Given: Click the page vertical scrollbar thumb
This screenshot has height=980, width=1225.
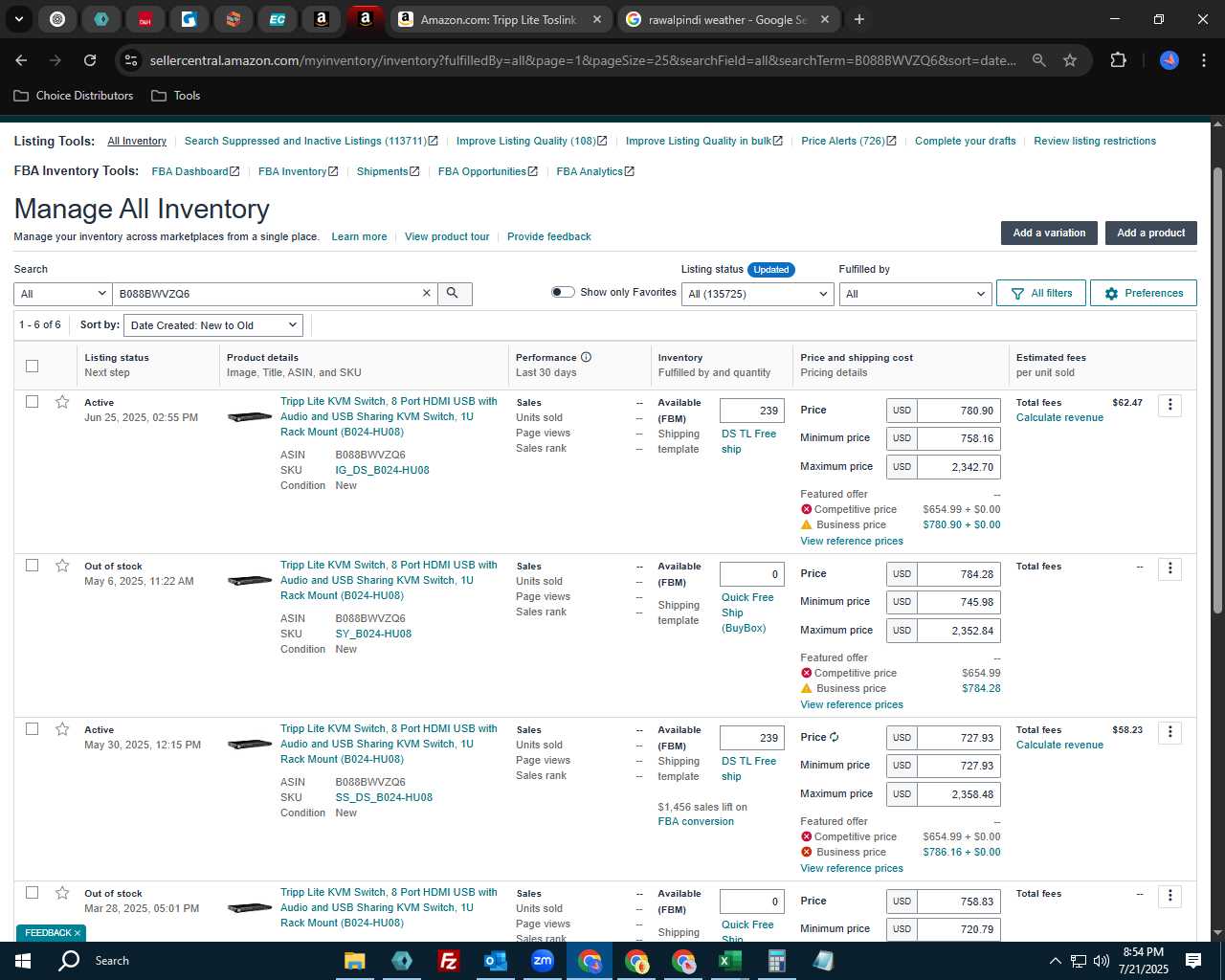Looking at the screenshot, I should tap(1217, 390).
